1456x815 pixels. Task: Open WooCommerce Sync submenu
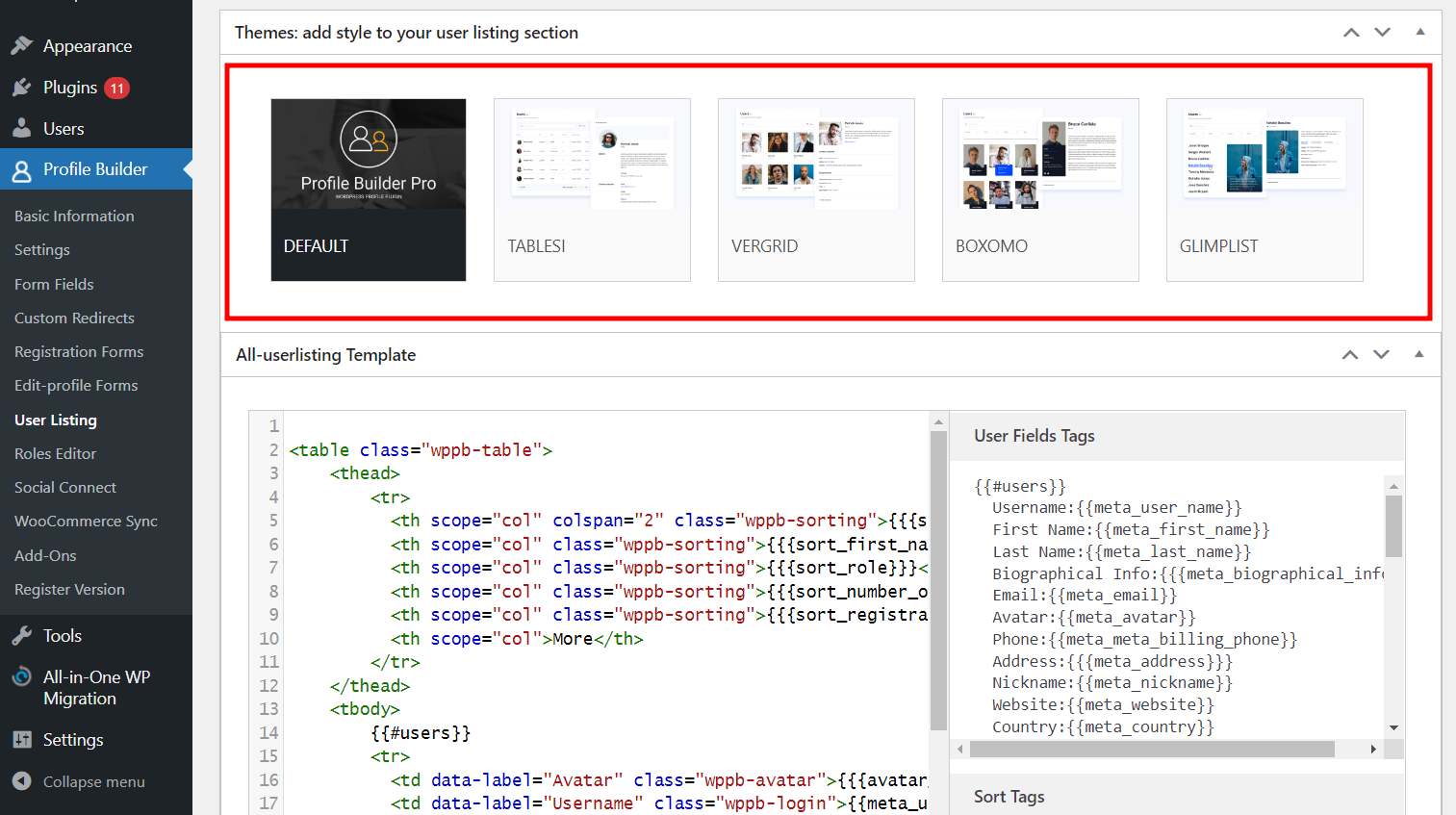(x=86, y=521)
